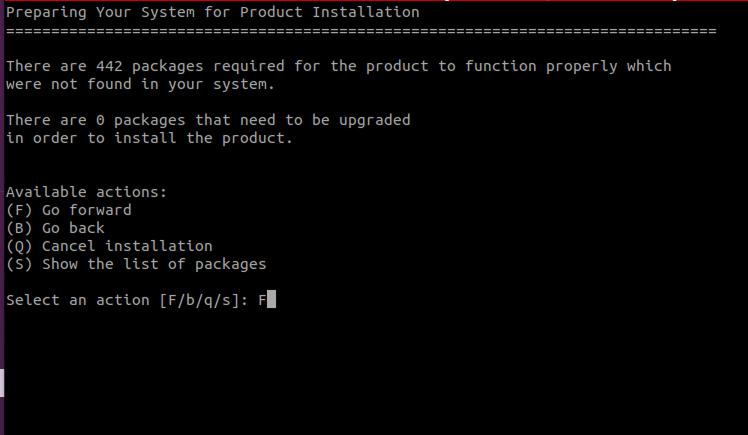The image size is (748, 435).
Task: Click the number 442 in the package count
Action: pos(109,66)
